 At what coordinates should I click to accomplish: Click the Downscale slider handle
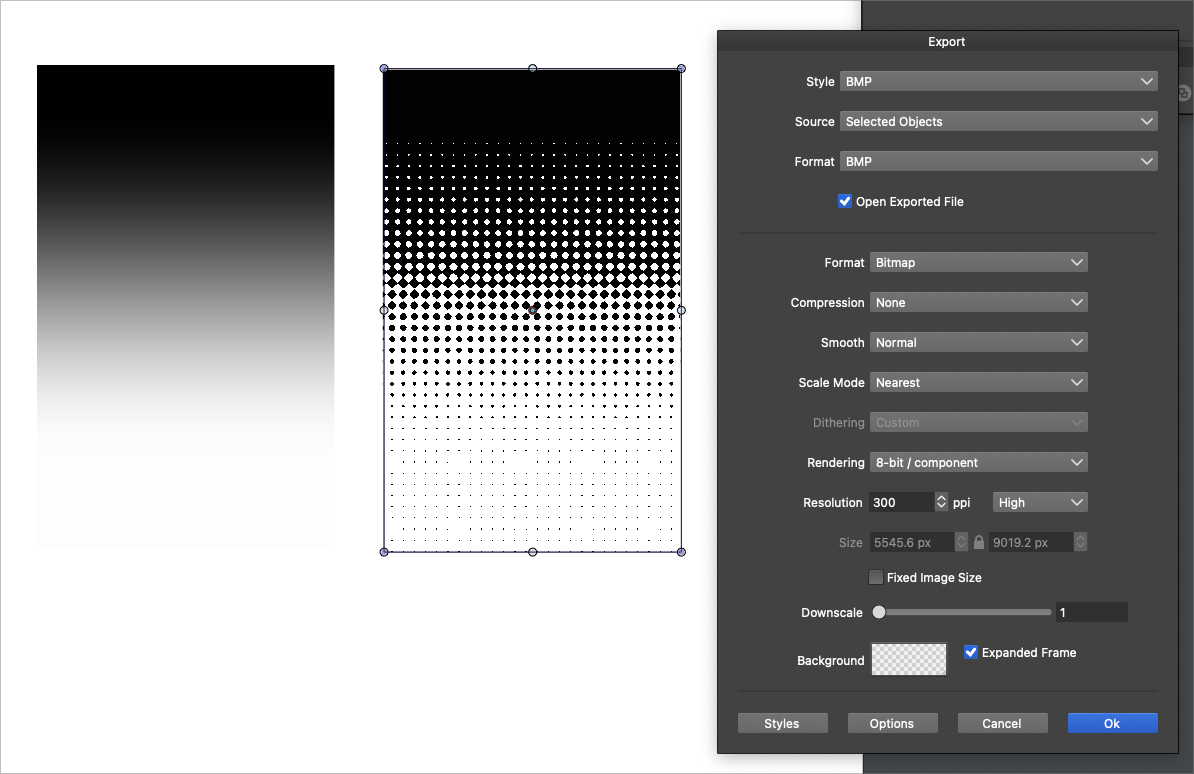pyautogui.click(x=879, y=612)
